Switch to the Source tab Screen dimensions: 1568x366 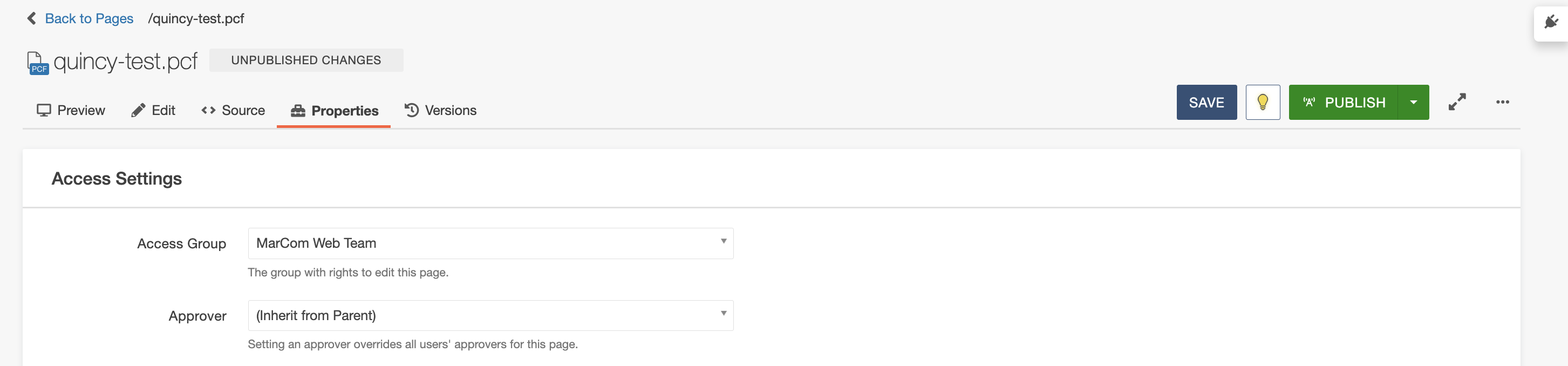click(x=233, y=110)
